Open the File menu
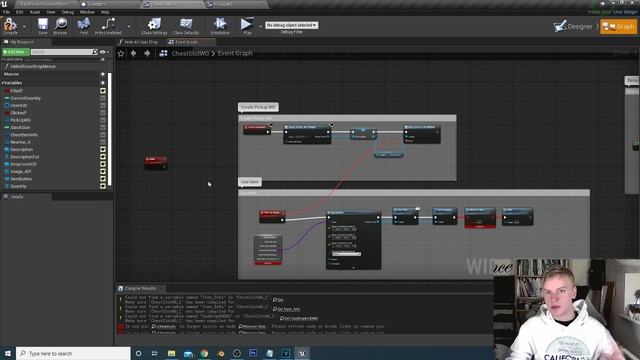Image resolution: width=640 pixels, height=360 pixels. (6, 12)
